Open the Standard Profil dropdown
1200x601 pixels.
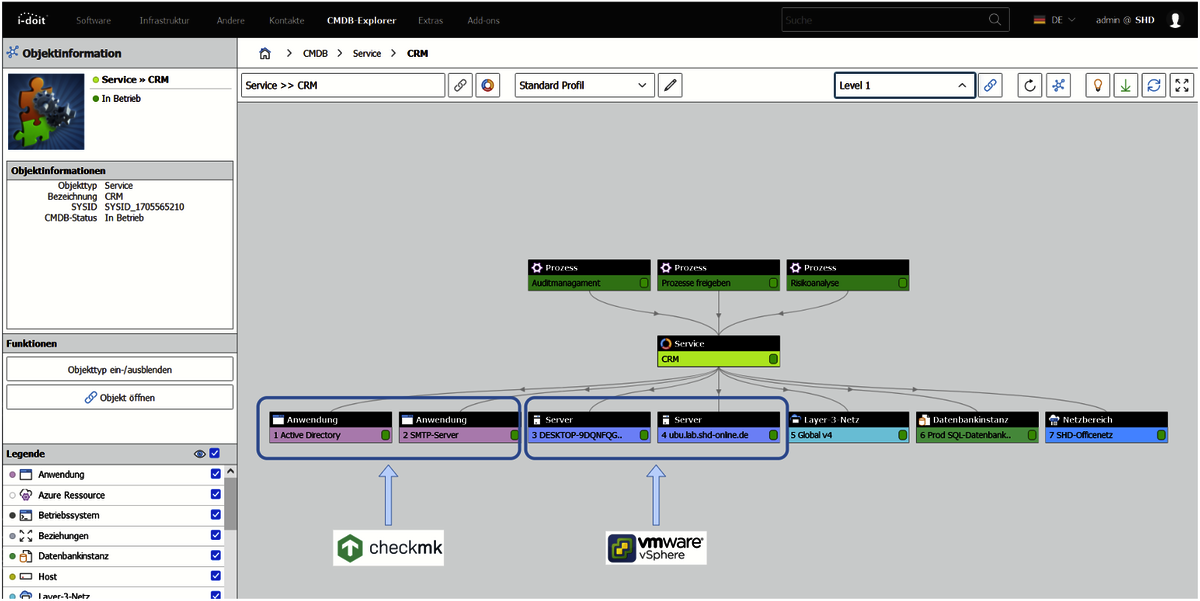(583, 85)
